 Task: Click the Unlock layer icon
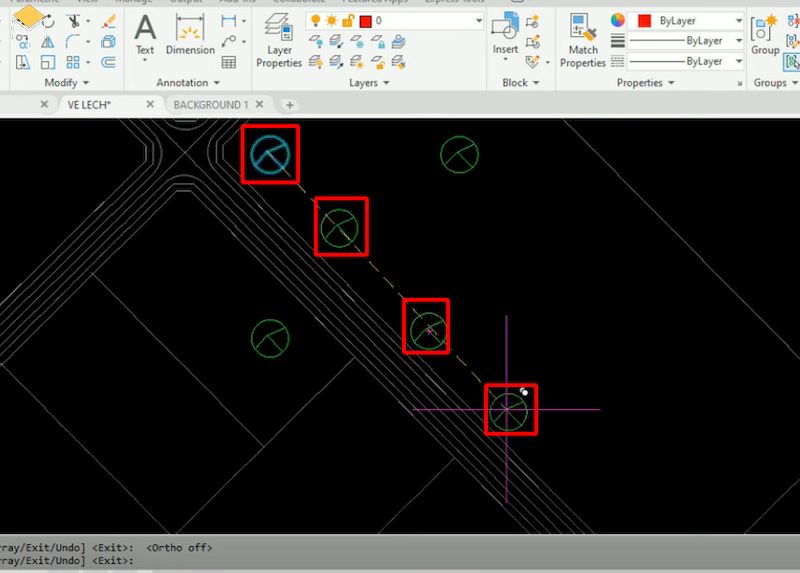(x=378, y=62)
